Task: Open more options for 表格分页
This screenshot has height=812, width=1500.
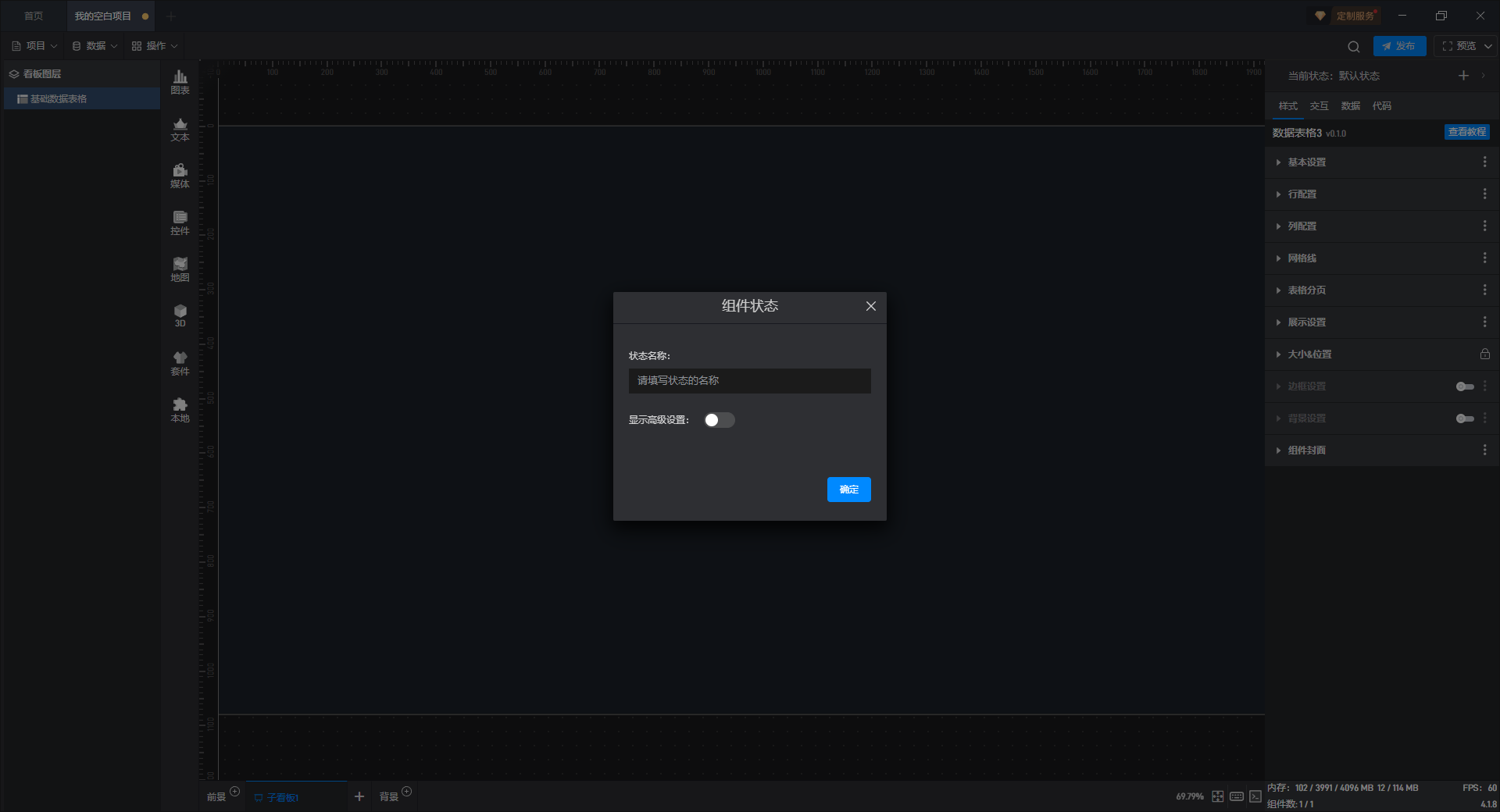Action: (x=1484, y=290)
